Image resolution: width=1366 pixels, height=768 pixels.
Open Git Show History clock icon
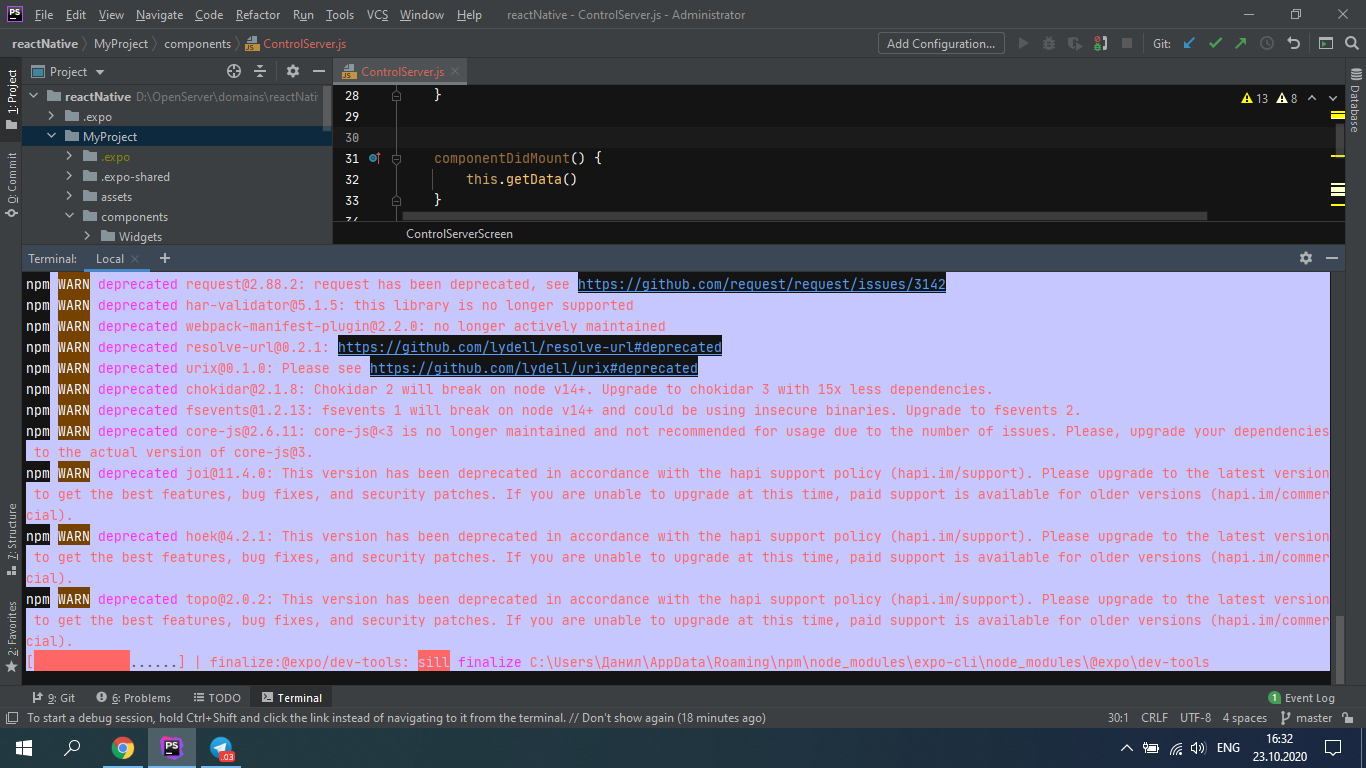click(1267, 43)
